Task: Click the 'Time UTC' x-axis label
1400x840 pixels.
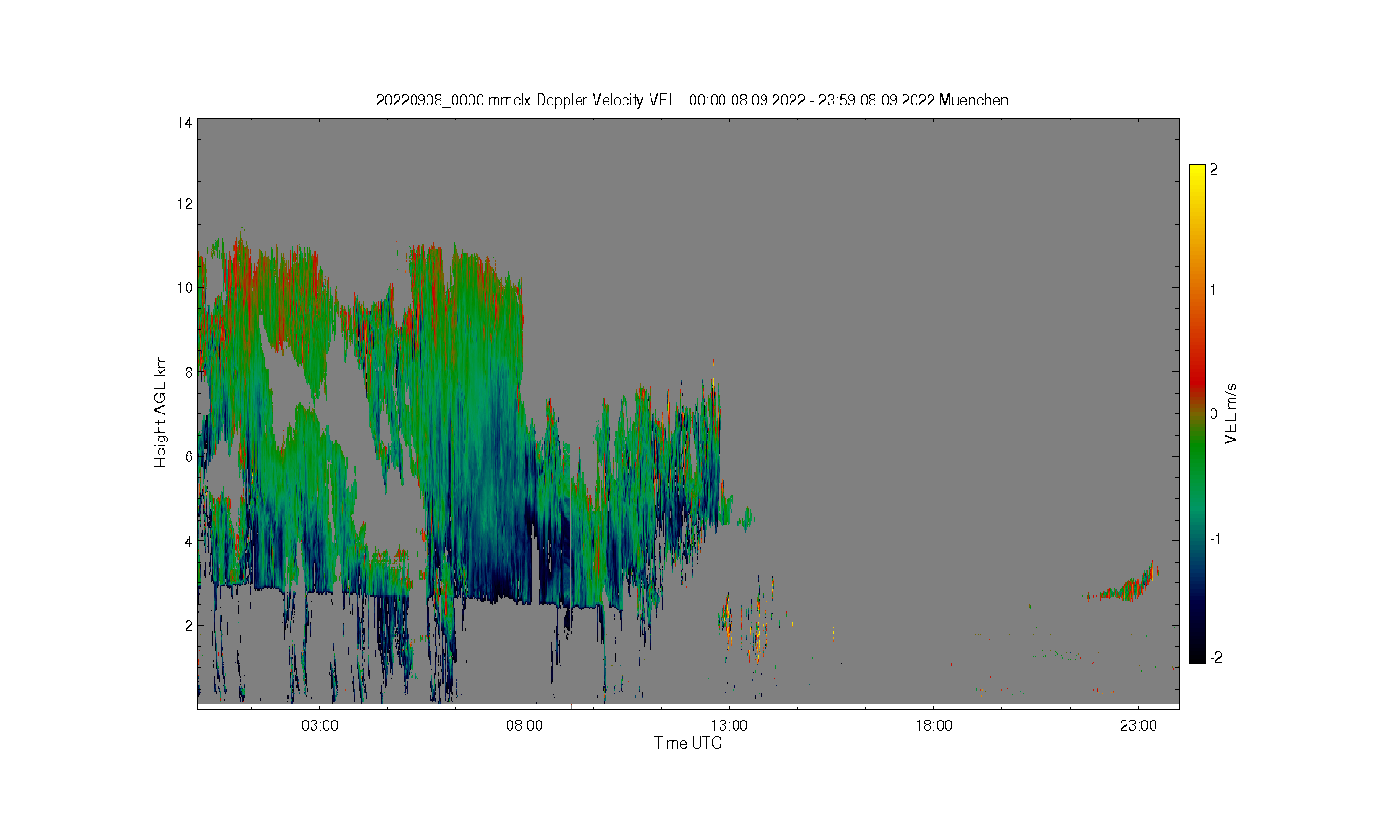Action: click(x=688, y=743)
